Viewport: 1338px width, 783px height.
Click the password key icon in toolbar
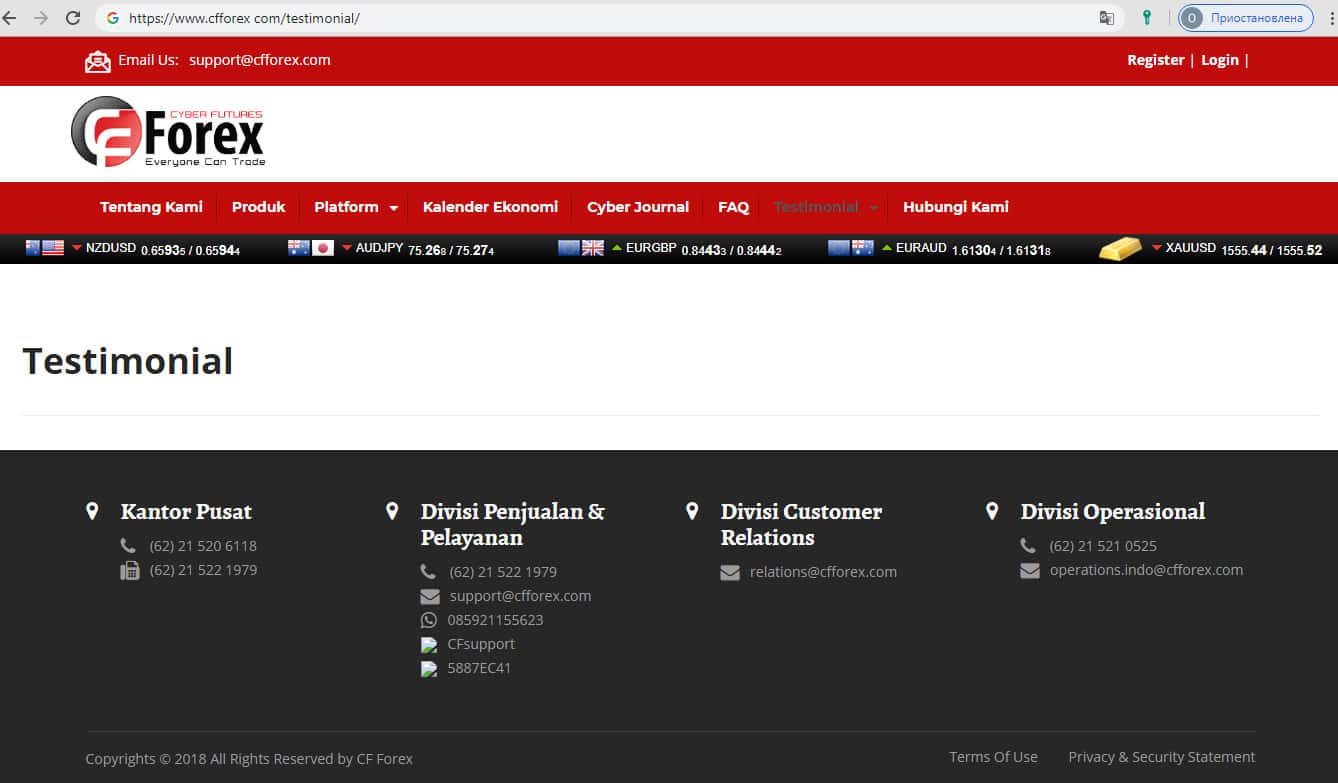1147,18
